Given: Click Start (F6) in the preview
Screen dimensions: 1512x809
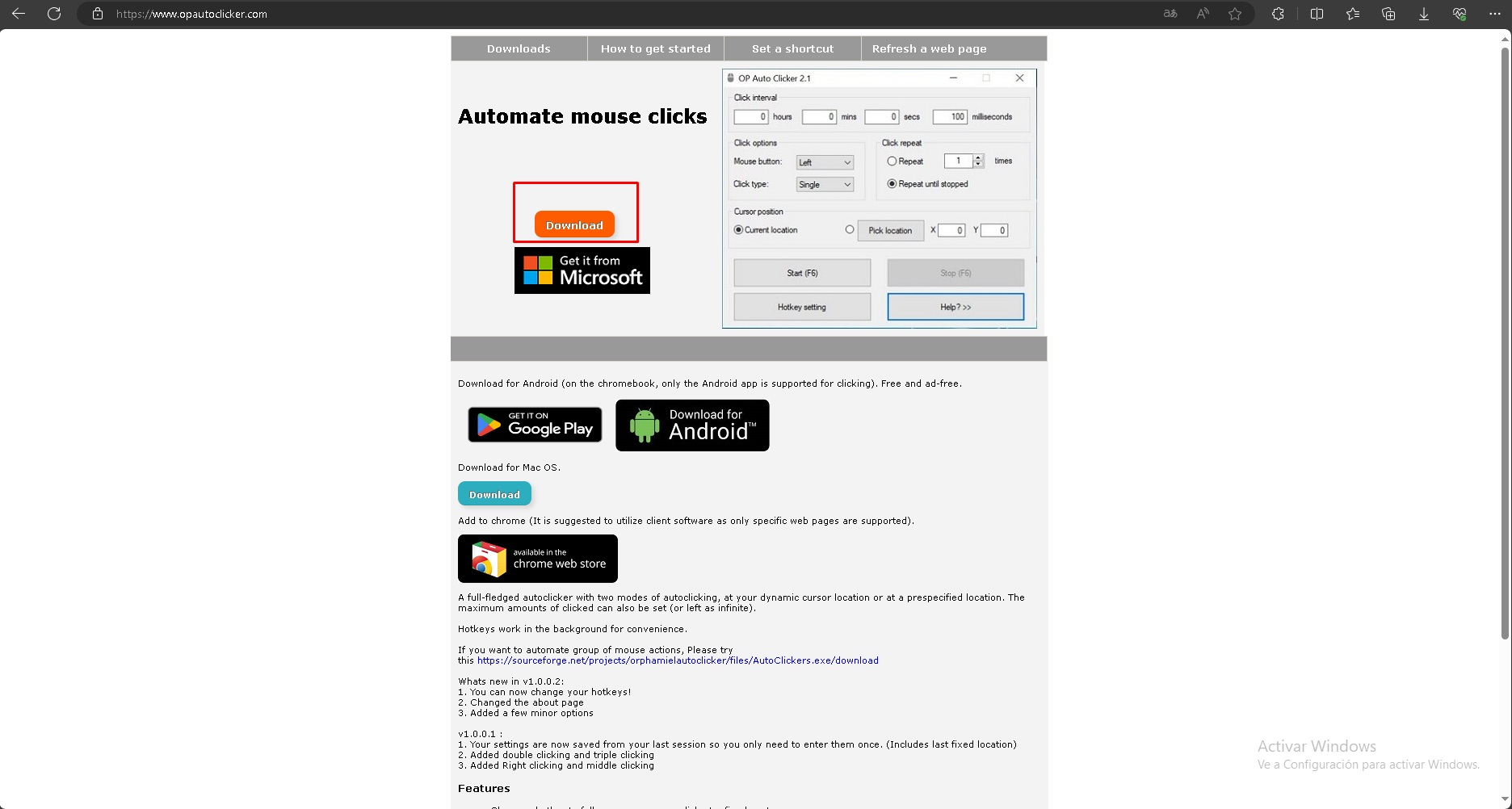Looking at the screenshot, I should pos(802,273).
